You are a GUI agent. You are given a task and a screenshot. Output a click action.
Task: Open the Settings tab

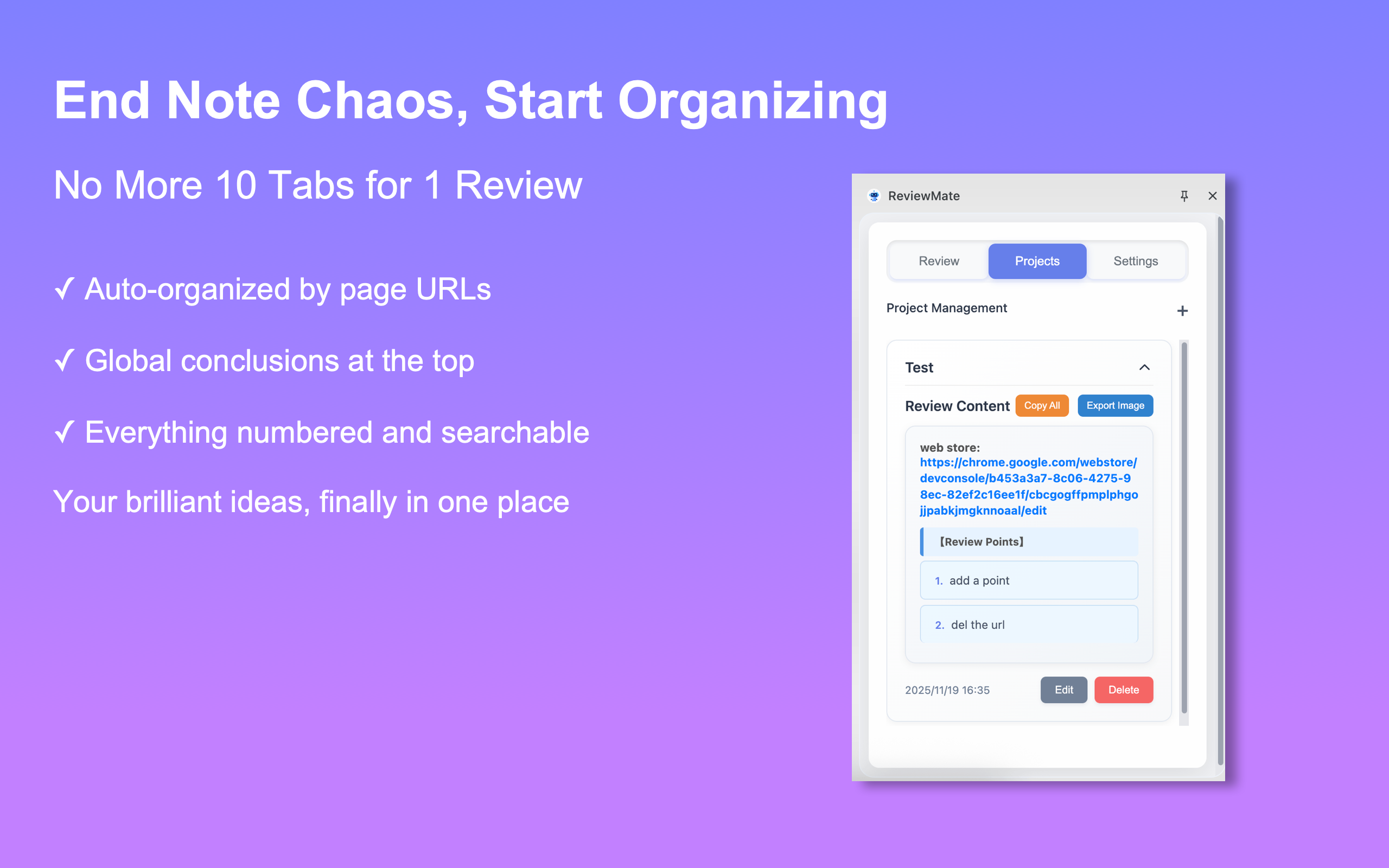tap(1135, 260)
